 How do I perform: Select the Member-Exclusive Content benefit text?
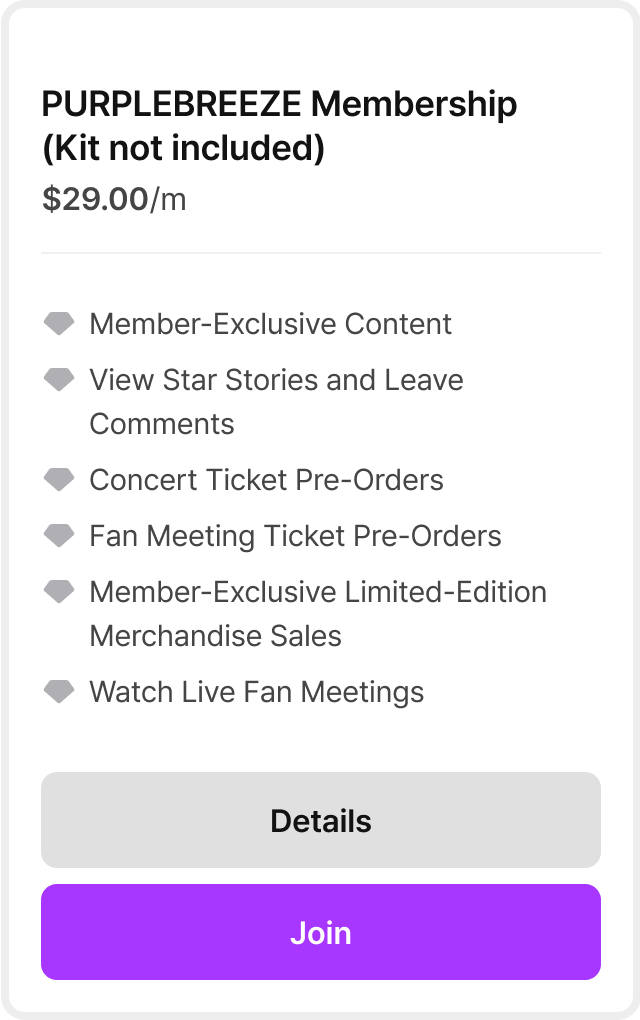point(270,324)
